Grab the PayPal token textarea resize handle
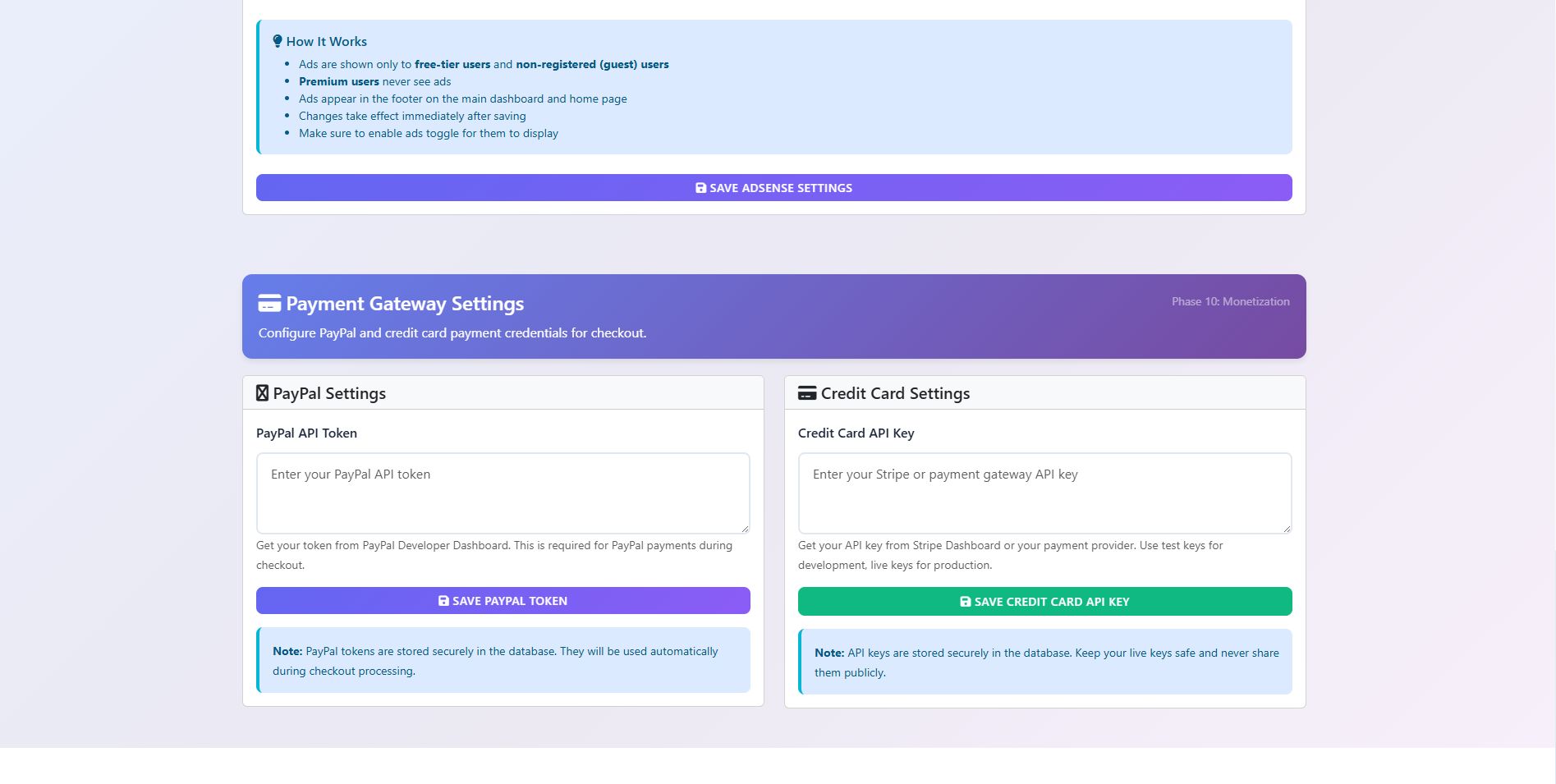The image size is (1556, 784). pyautogui.click(x=745, y=529)
